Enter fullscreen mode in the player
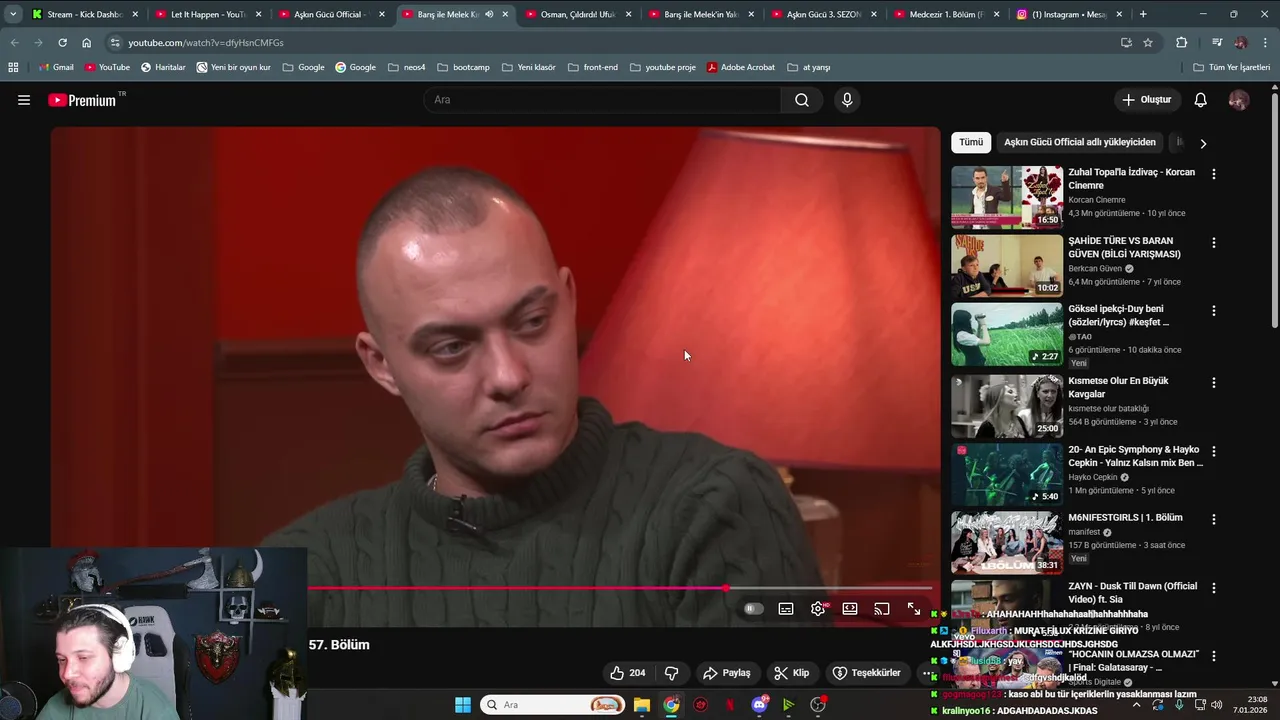Screen dimensions: 1280x720 [x=914, y=609]
